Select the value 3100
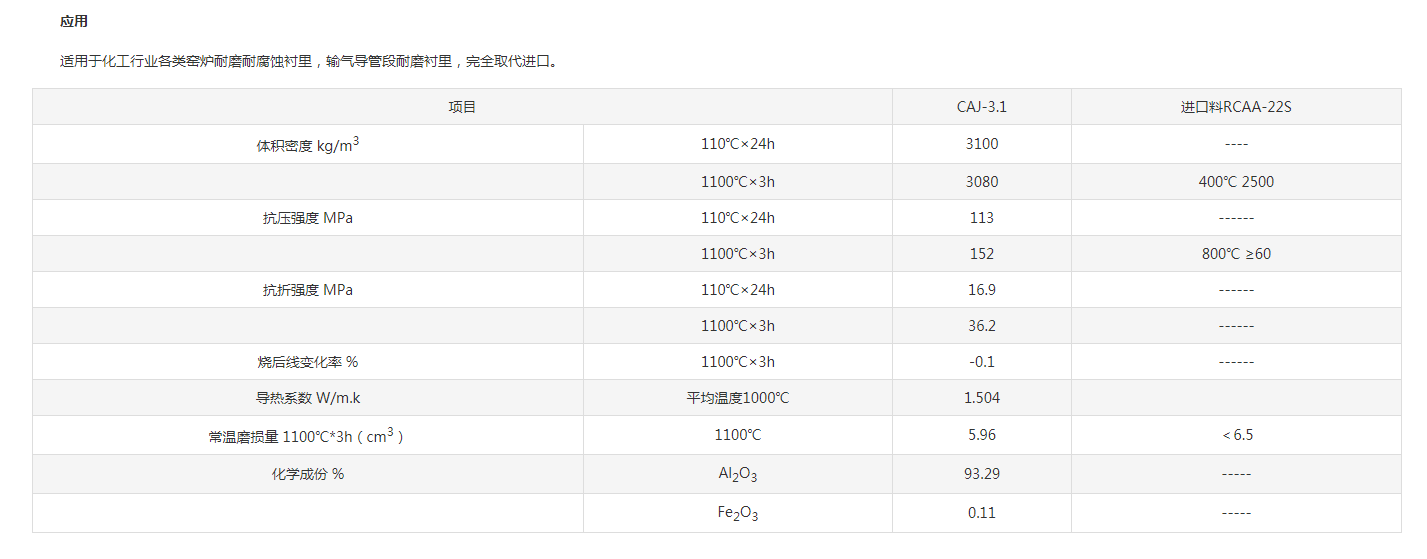 point(982,144)
